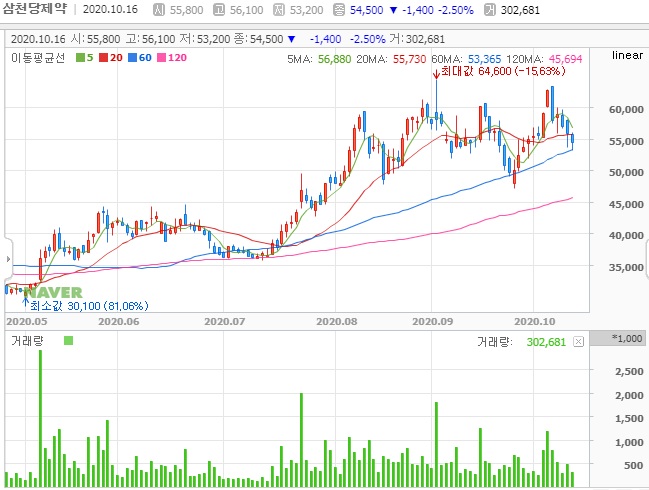This screenshot has height=490, width=649.
Task: Click the 2020.08 date axis label
Action: pos(337,322)
